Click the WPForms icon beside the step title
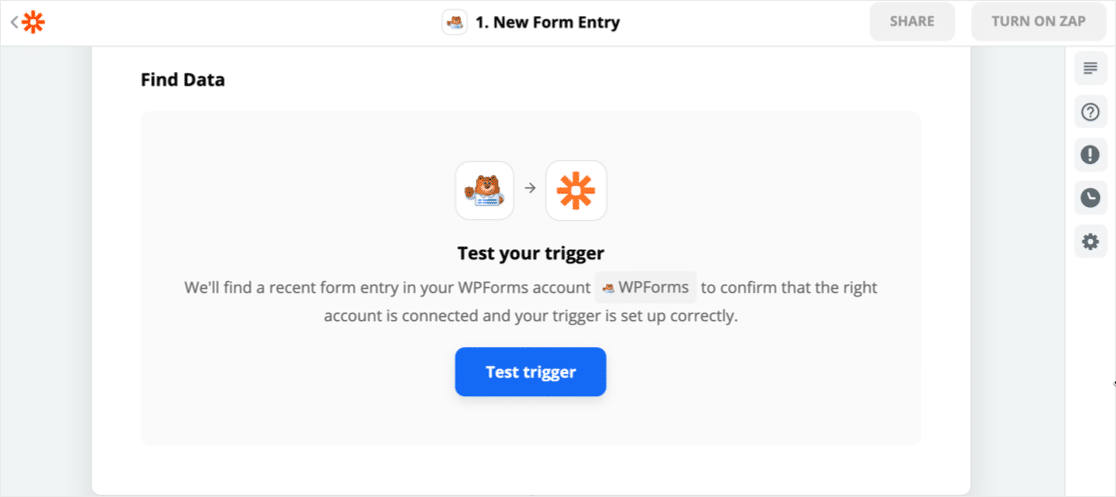 pos(455,22)
